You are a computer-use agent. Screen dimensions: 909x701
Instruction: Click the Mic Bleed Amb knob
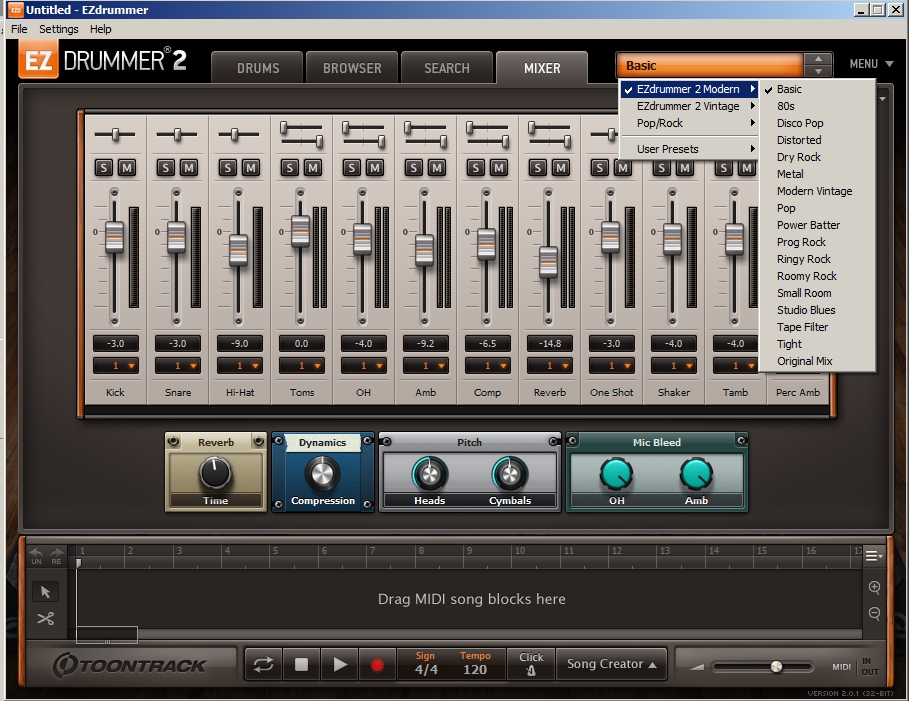click(x=696, y=474)
